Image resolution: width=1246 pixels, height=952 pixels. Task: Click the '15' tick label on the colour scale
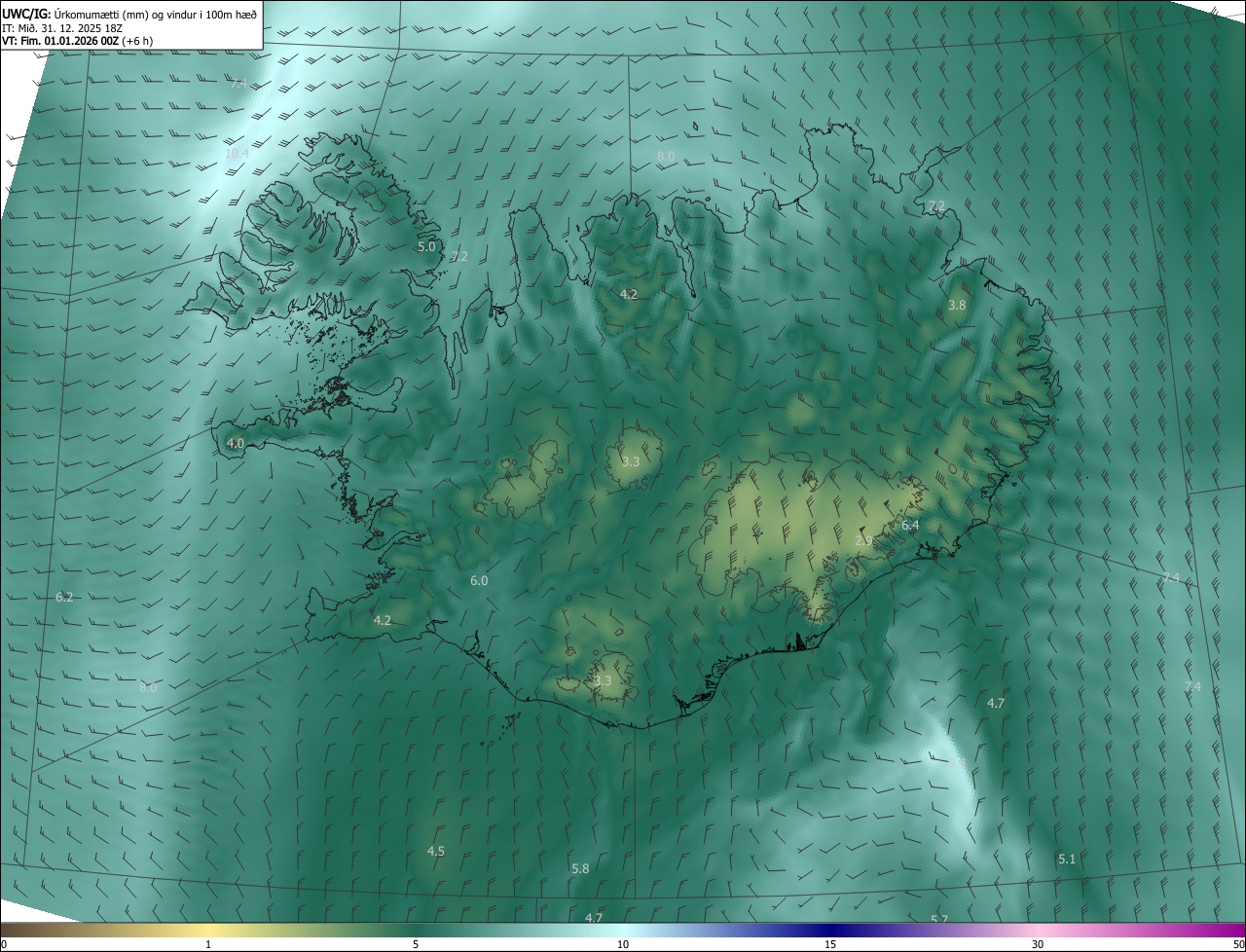click(x=830, y=944)
